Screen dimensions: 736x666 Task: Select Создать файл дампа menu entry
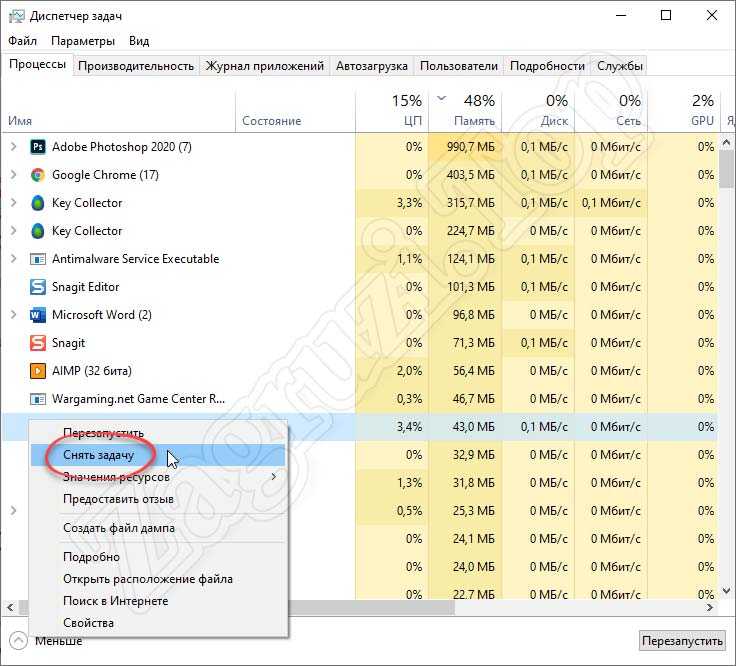tap(158, 528)
